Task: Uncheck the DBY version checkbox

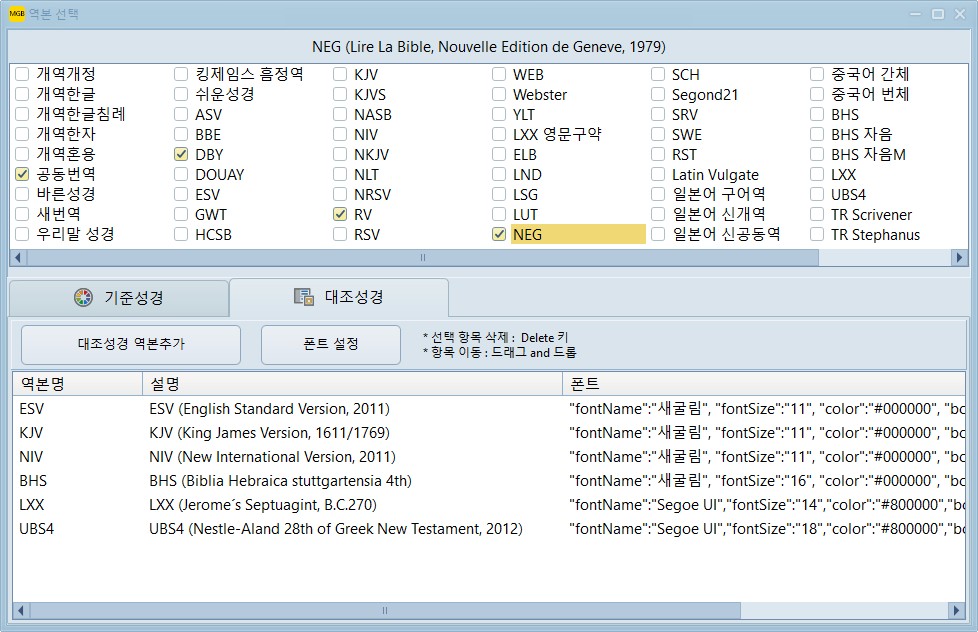Action: click(x=181, y=154)
